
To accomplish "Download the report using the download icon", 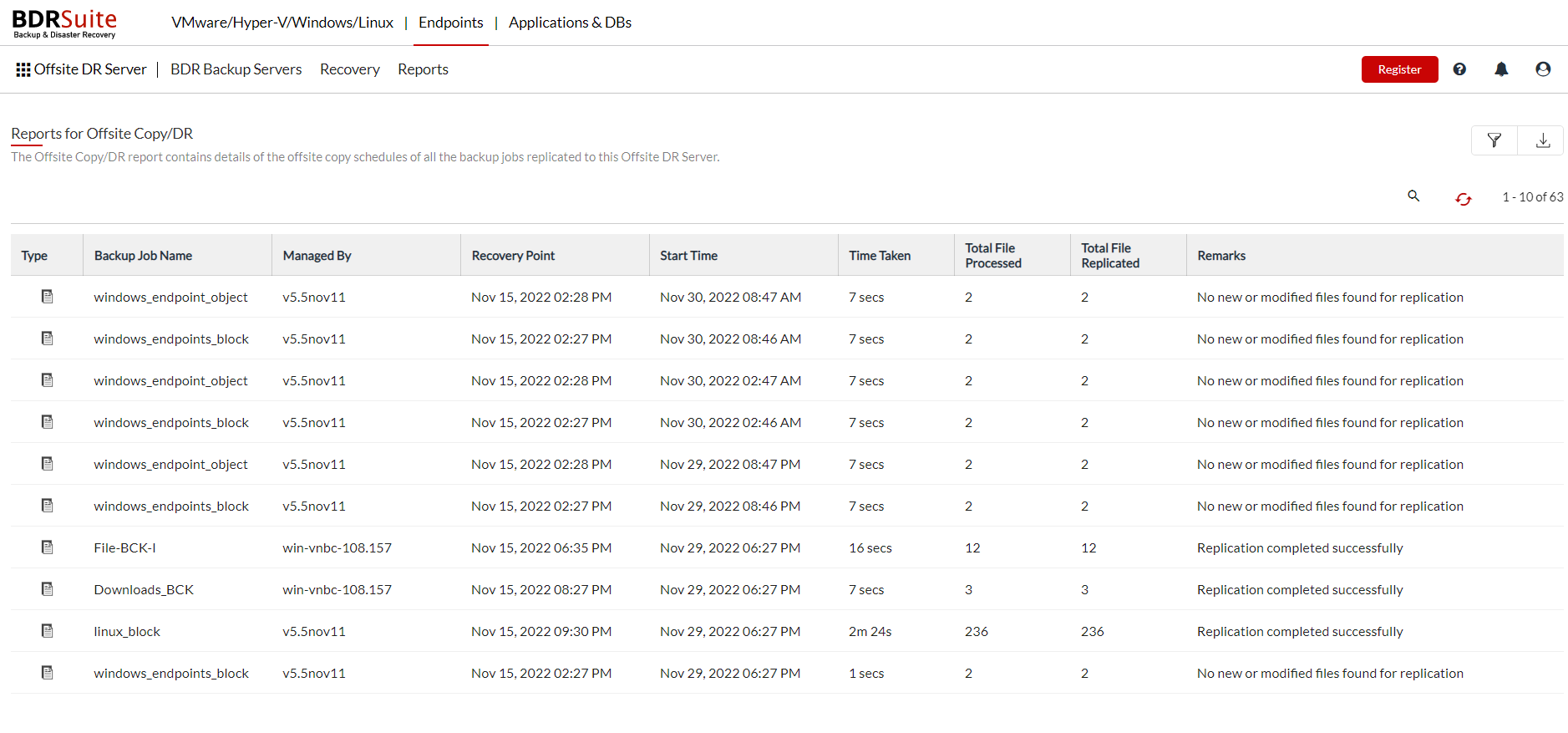I will coord(1542,140).
